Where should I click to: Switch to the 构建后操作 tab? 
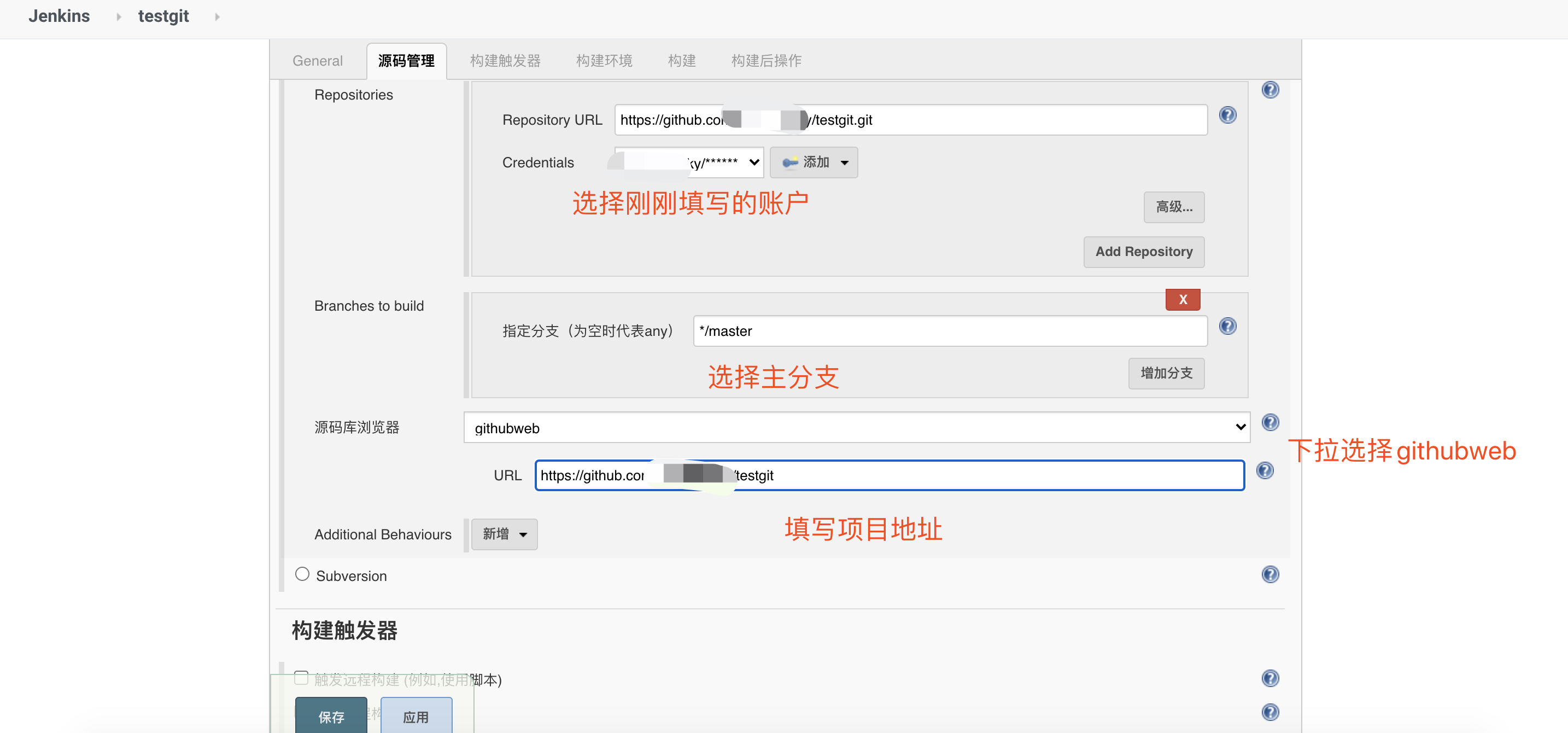[x=766, y=61]
